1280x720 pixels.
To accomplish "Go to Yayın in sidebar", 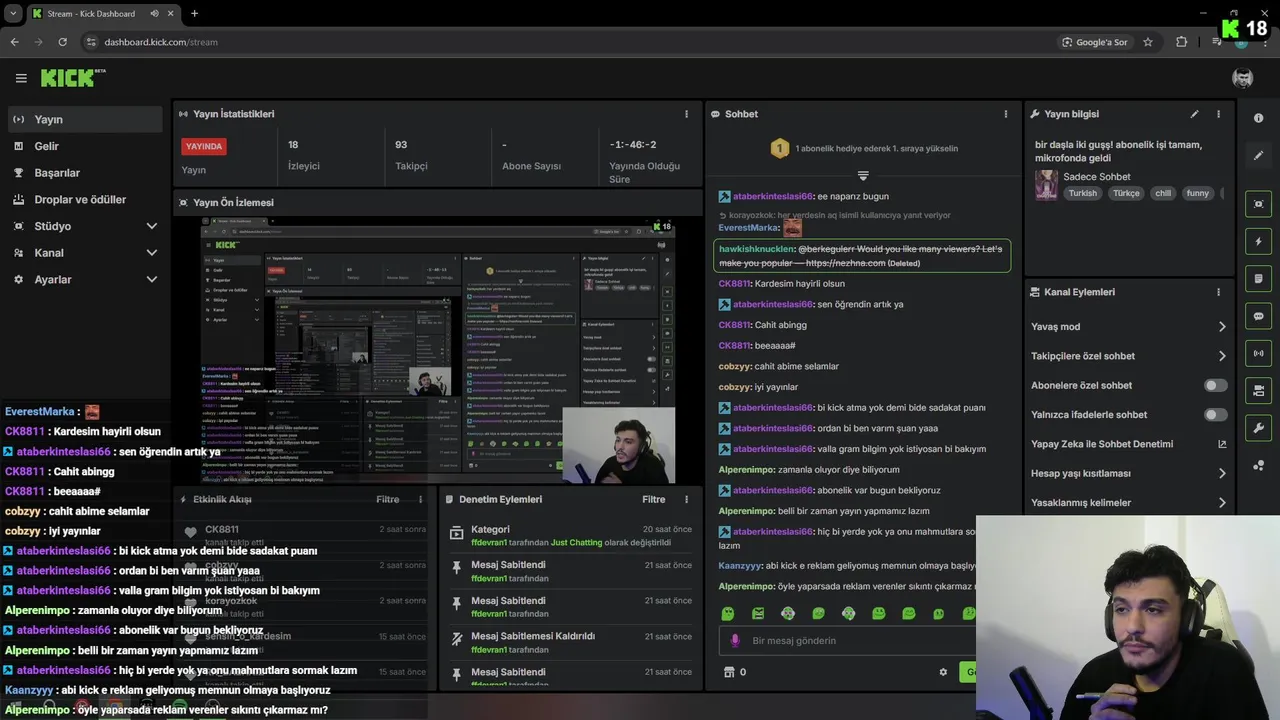I will click(84, 119).
